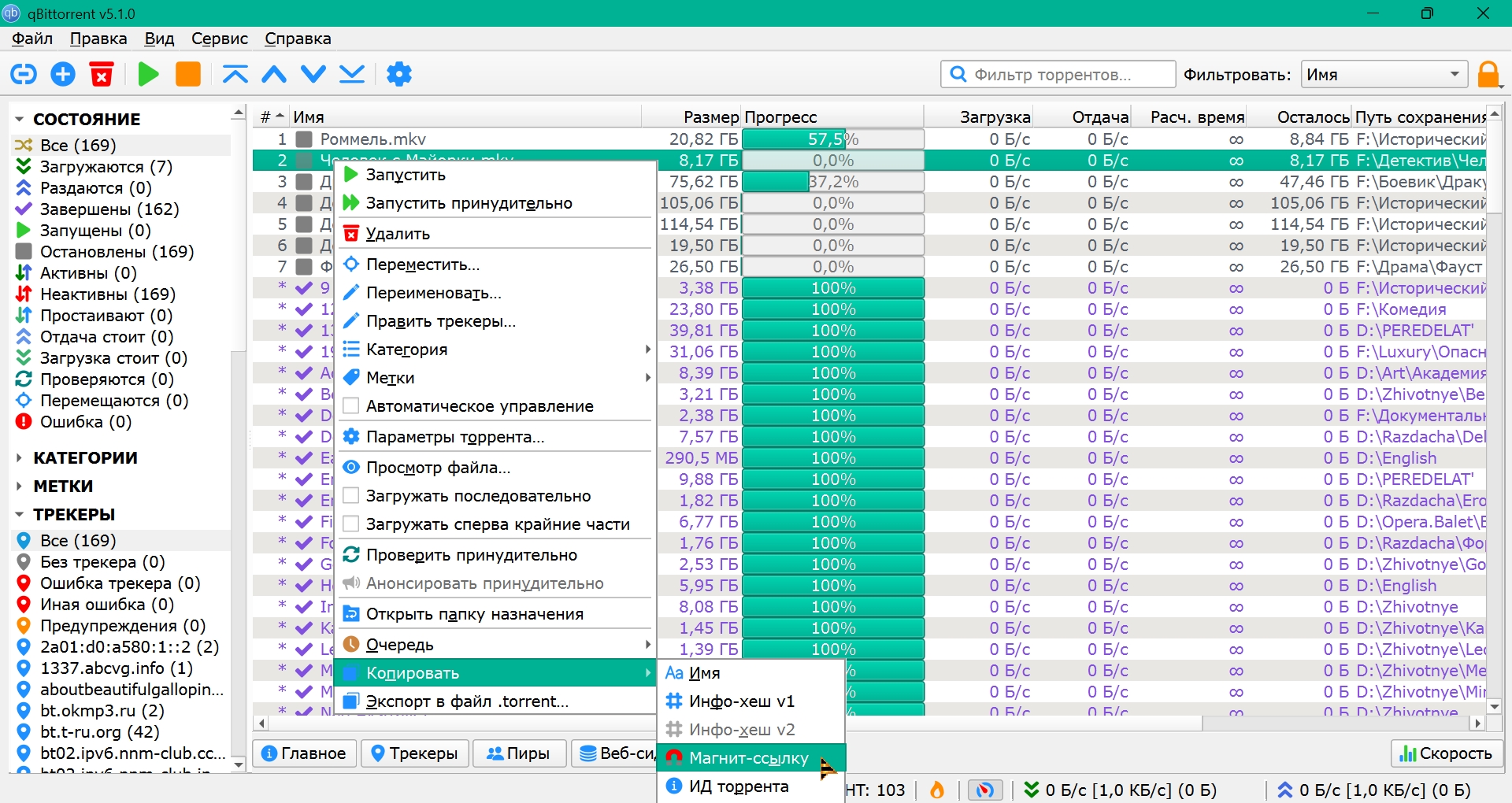Filter by Неактивны (169) status
The image size is (1512, 803).
pyautogui.click(x=108, y=294)
